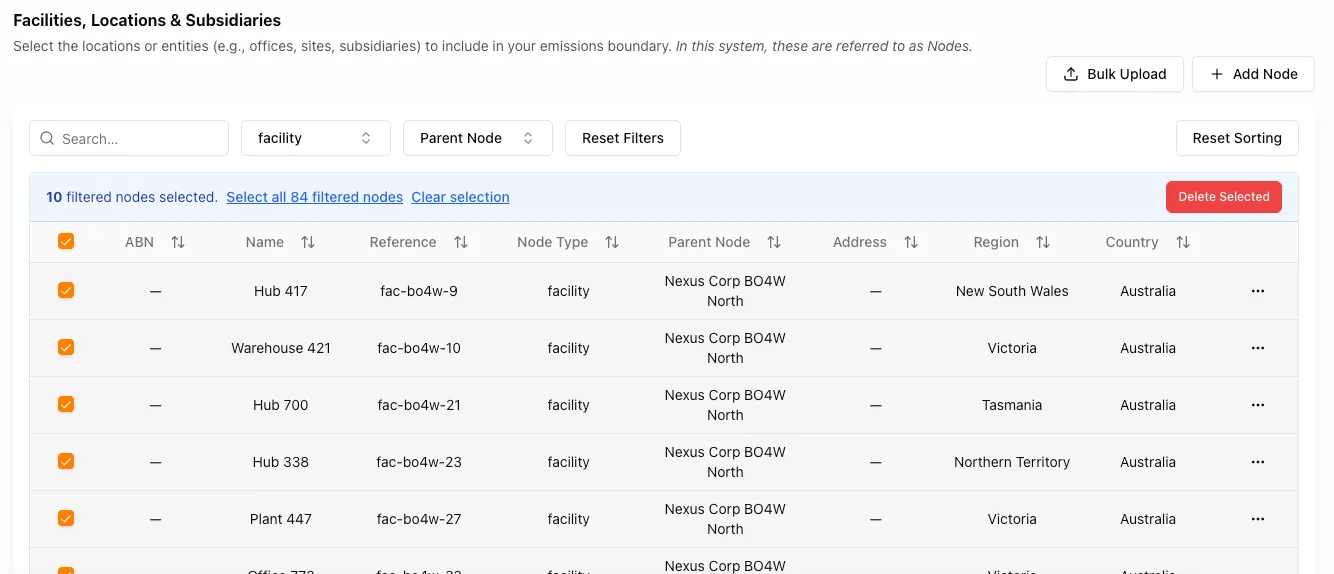Open the actions menu for Hub 700
The height and width of the screenshot is (574, 1334).
coord(1258,405)
